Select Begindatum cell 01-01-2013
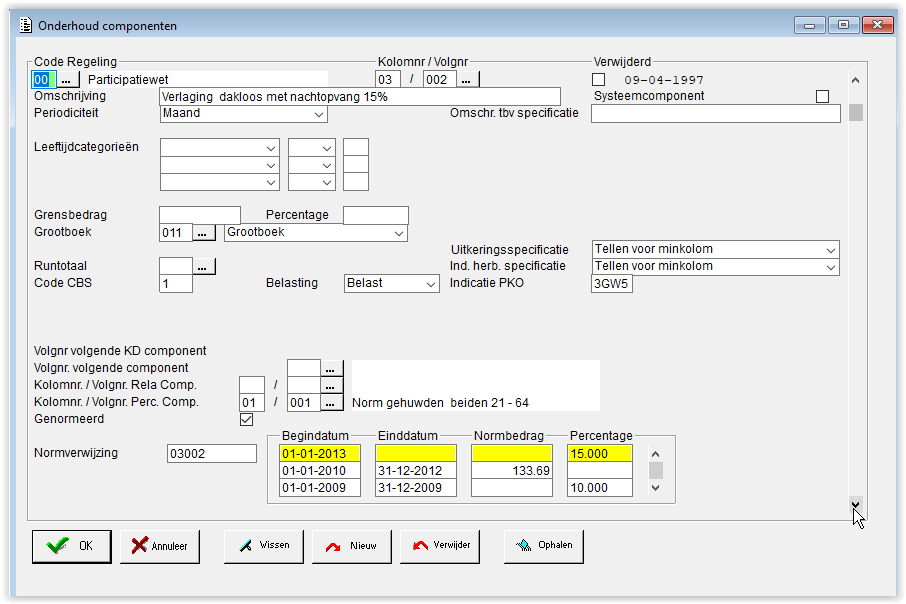This screenshot has width=906, height=604. [x=320, y=454]
